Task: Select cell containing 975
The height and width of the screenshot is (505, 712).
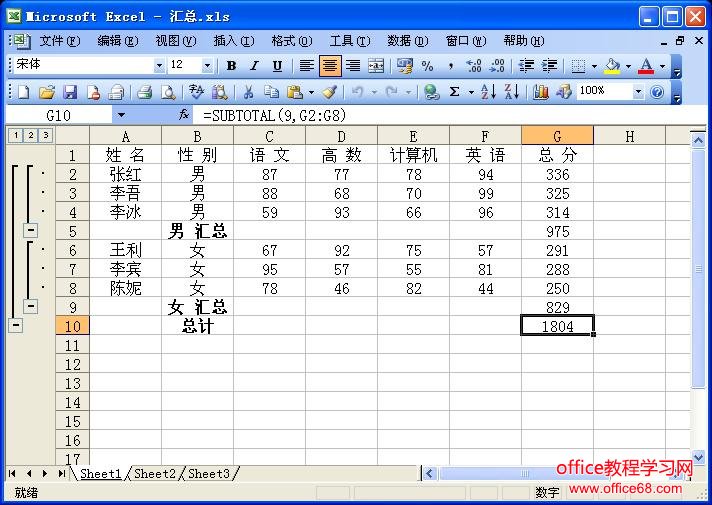Action: coord(557,231)
